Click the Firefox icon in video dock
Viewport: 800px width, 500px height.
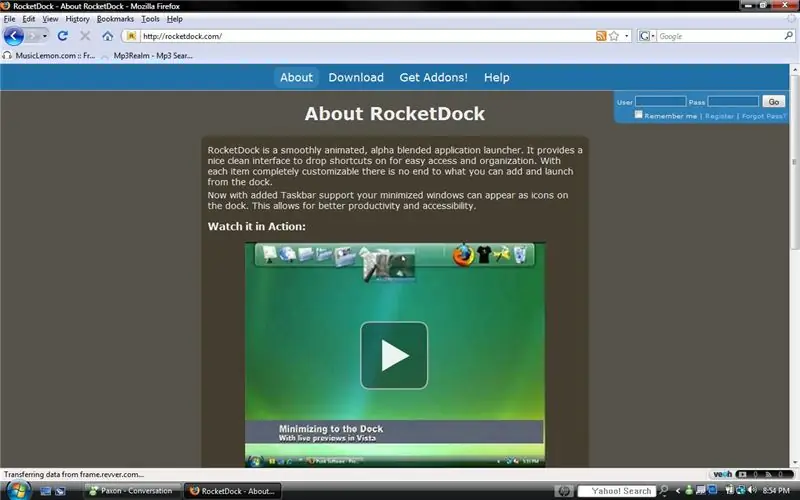click(x=463, y=255)
